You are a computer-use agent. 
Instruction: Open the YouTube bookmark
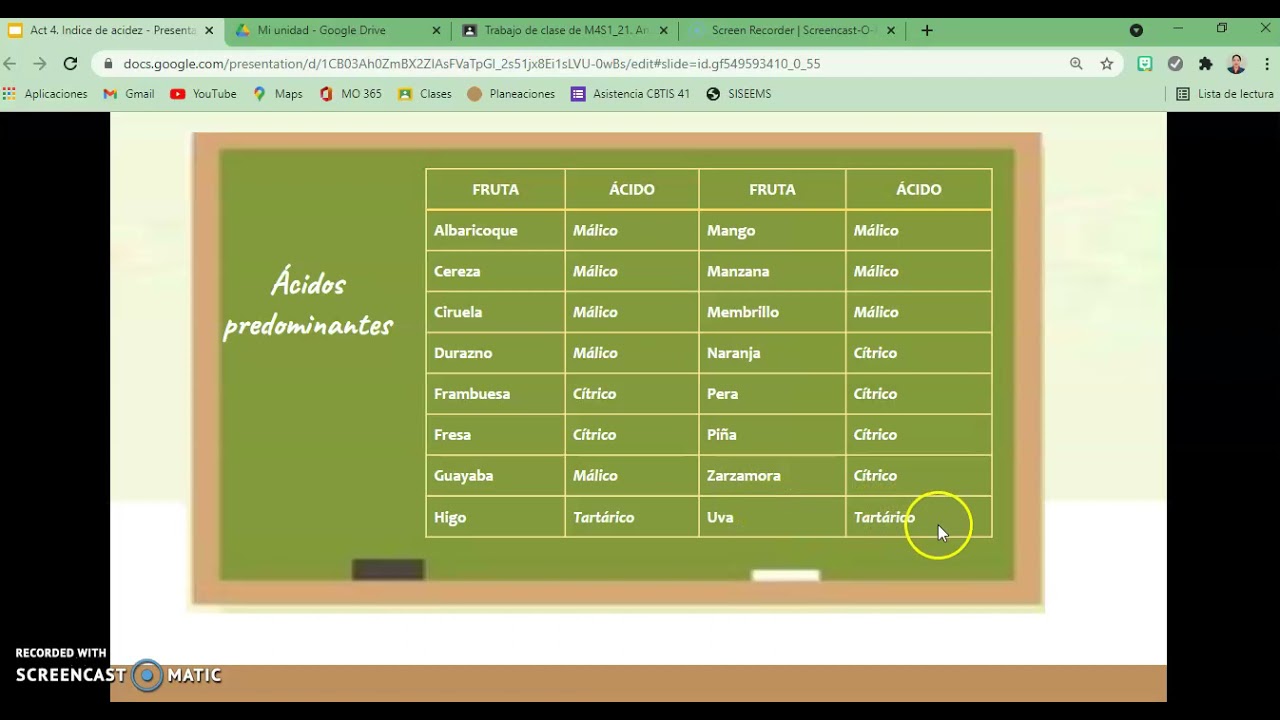[203, 94]
